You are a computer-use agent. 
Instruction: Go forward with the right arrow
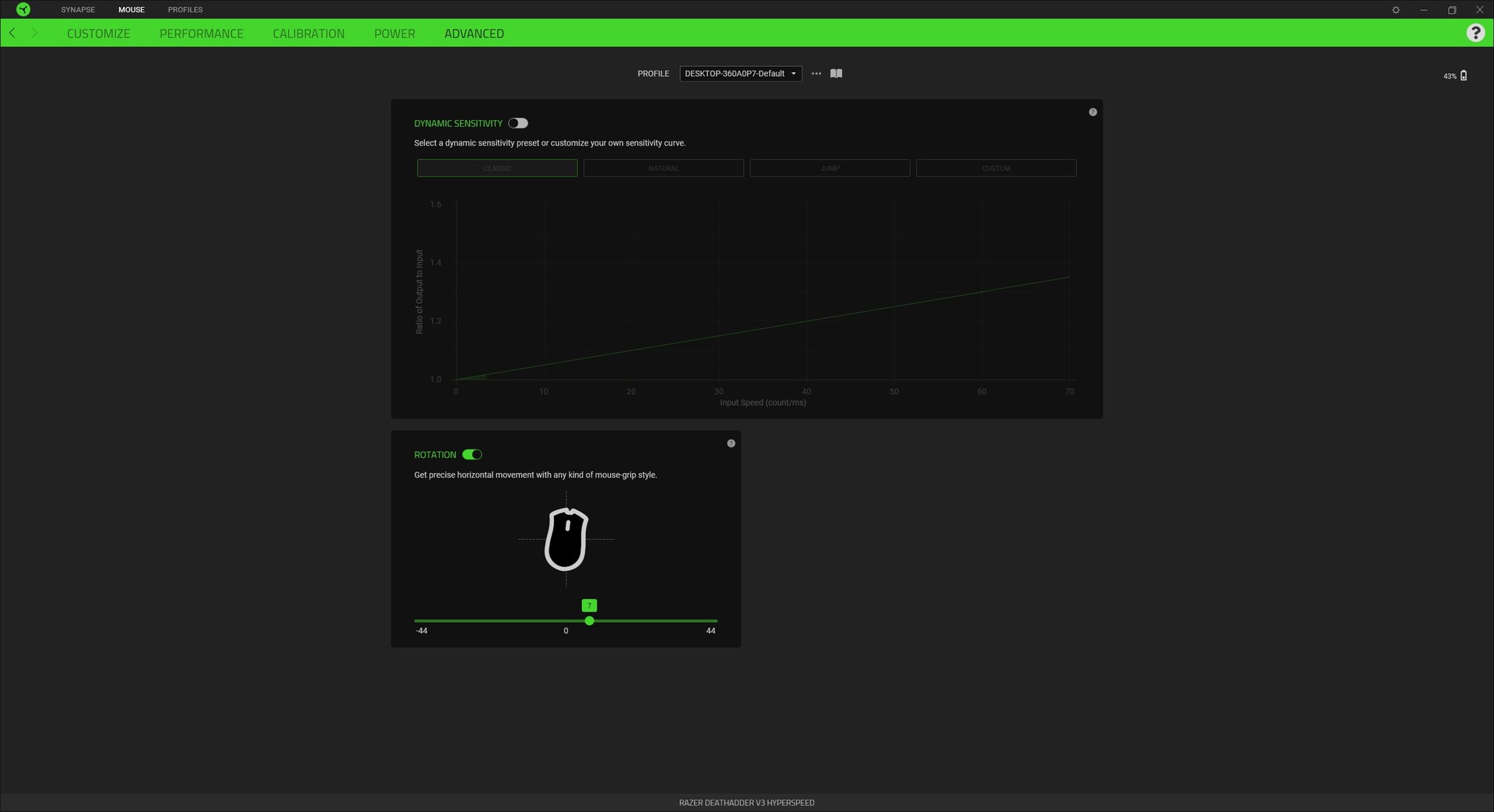click(x=34, y=33)
